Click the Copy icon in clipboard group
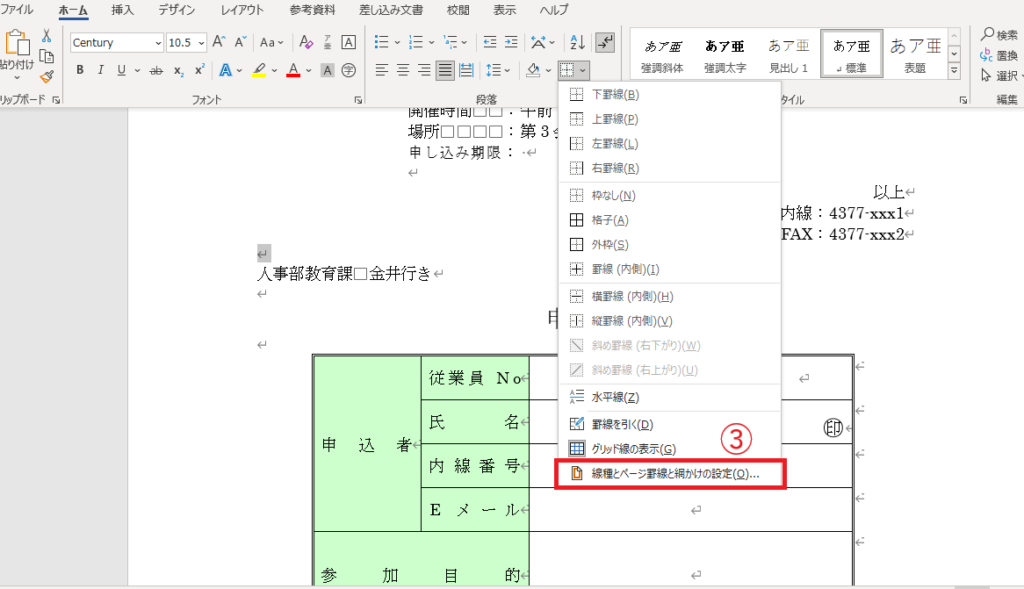Screen dimensions: 1024x589 pos(46,56)
